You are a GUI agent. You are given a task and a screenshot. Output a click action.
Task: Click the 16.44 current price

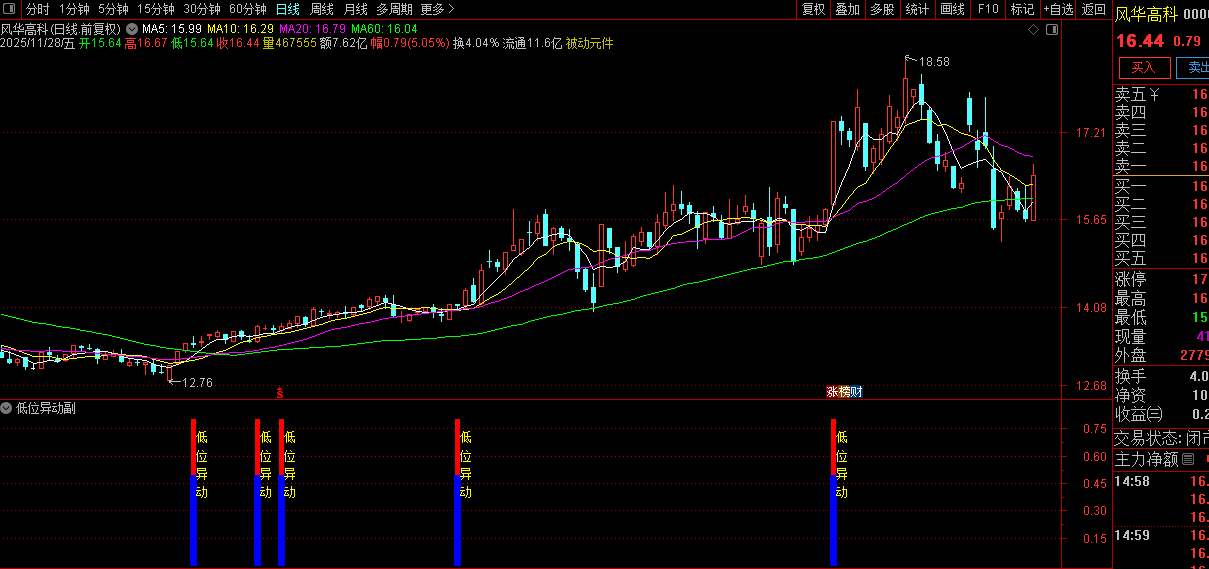1140,41
